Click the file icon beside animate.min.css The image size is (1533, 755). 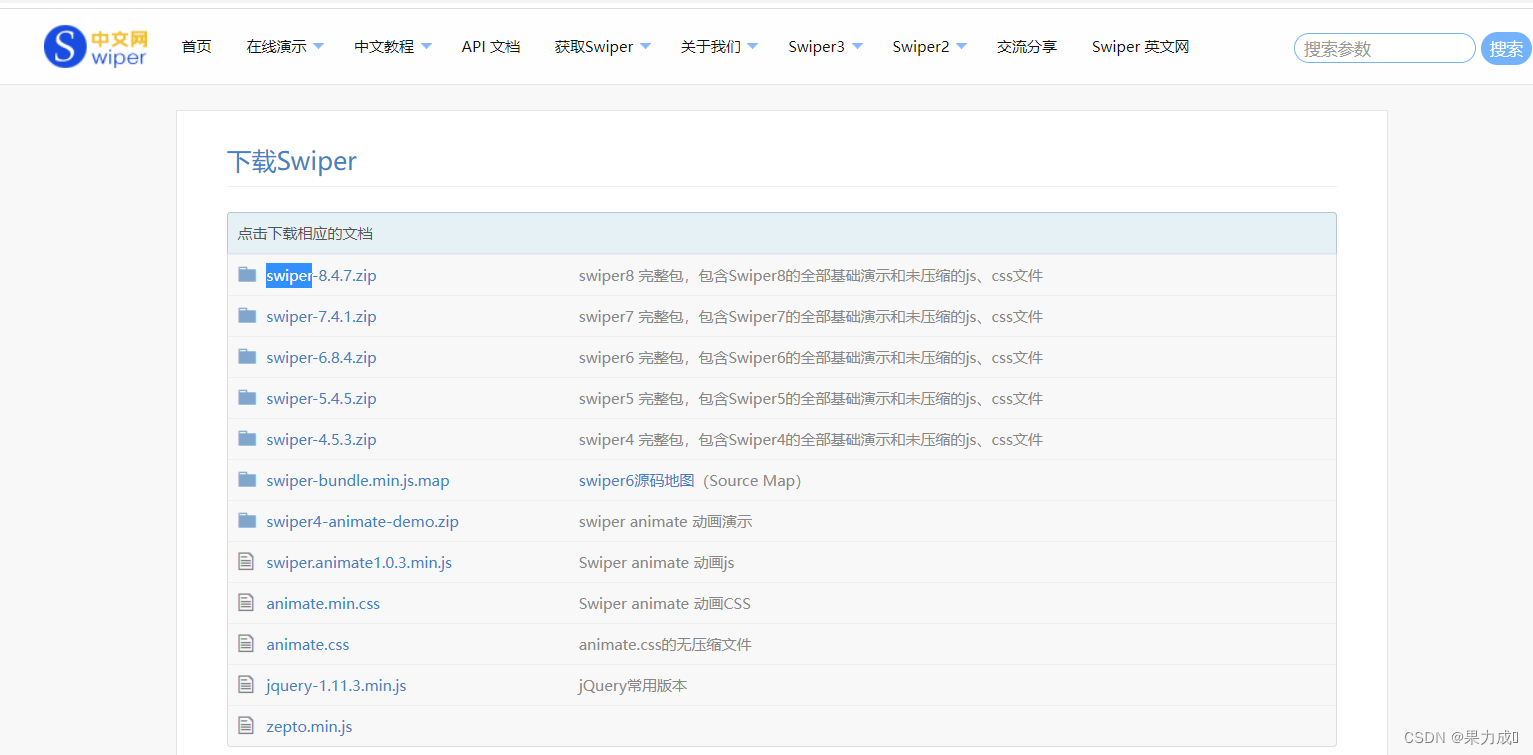pyautogui.click(x=247, y=602)
